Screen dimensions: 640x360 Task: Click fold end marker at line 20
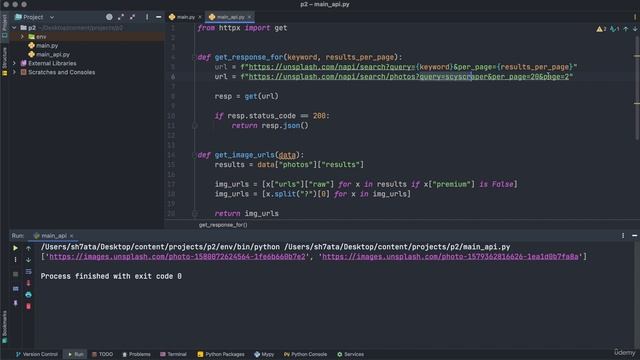click(x=195, y=213)
